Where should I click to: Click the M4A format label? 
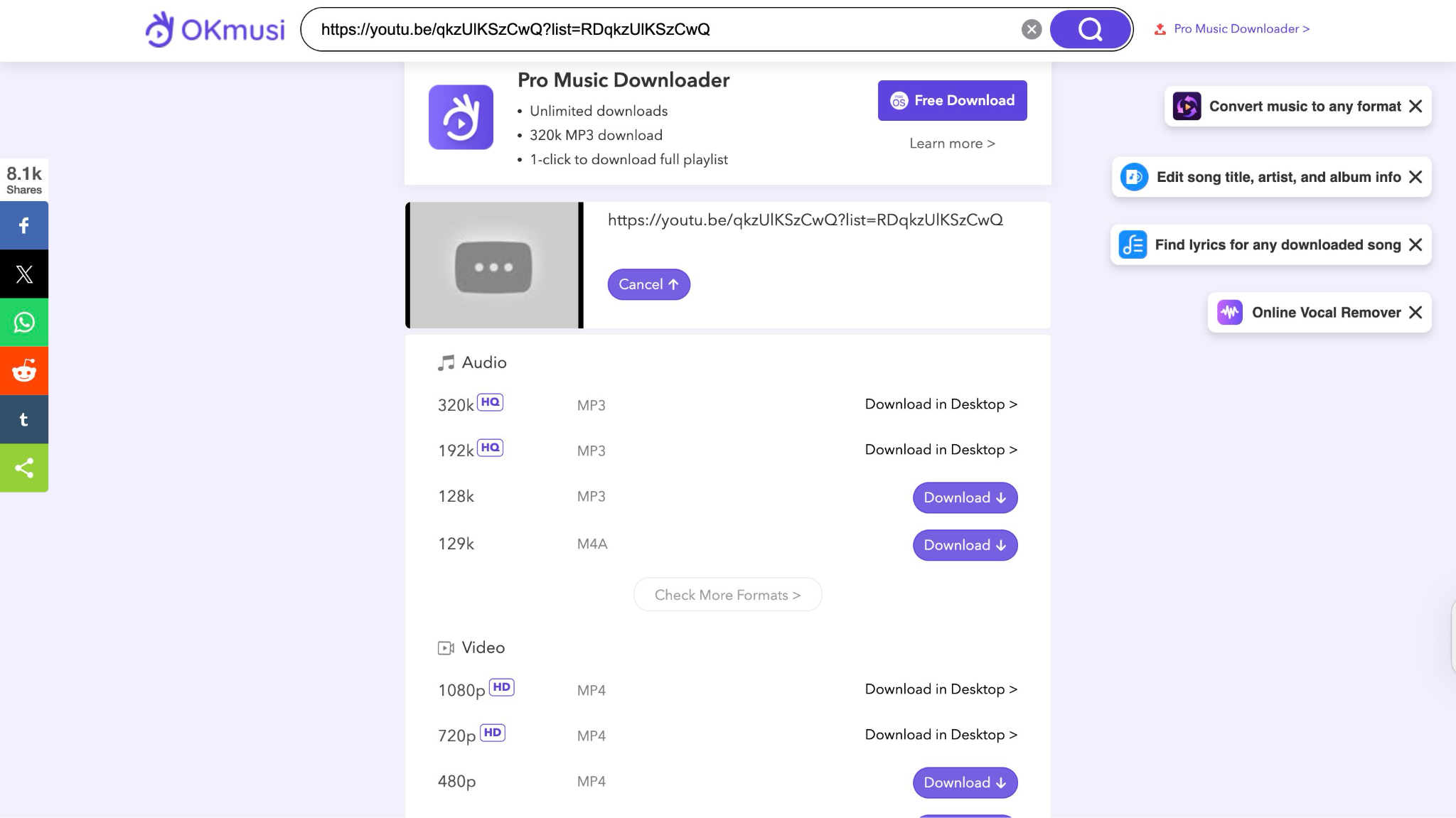pyautogui.click(x=592, y=544)
